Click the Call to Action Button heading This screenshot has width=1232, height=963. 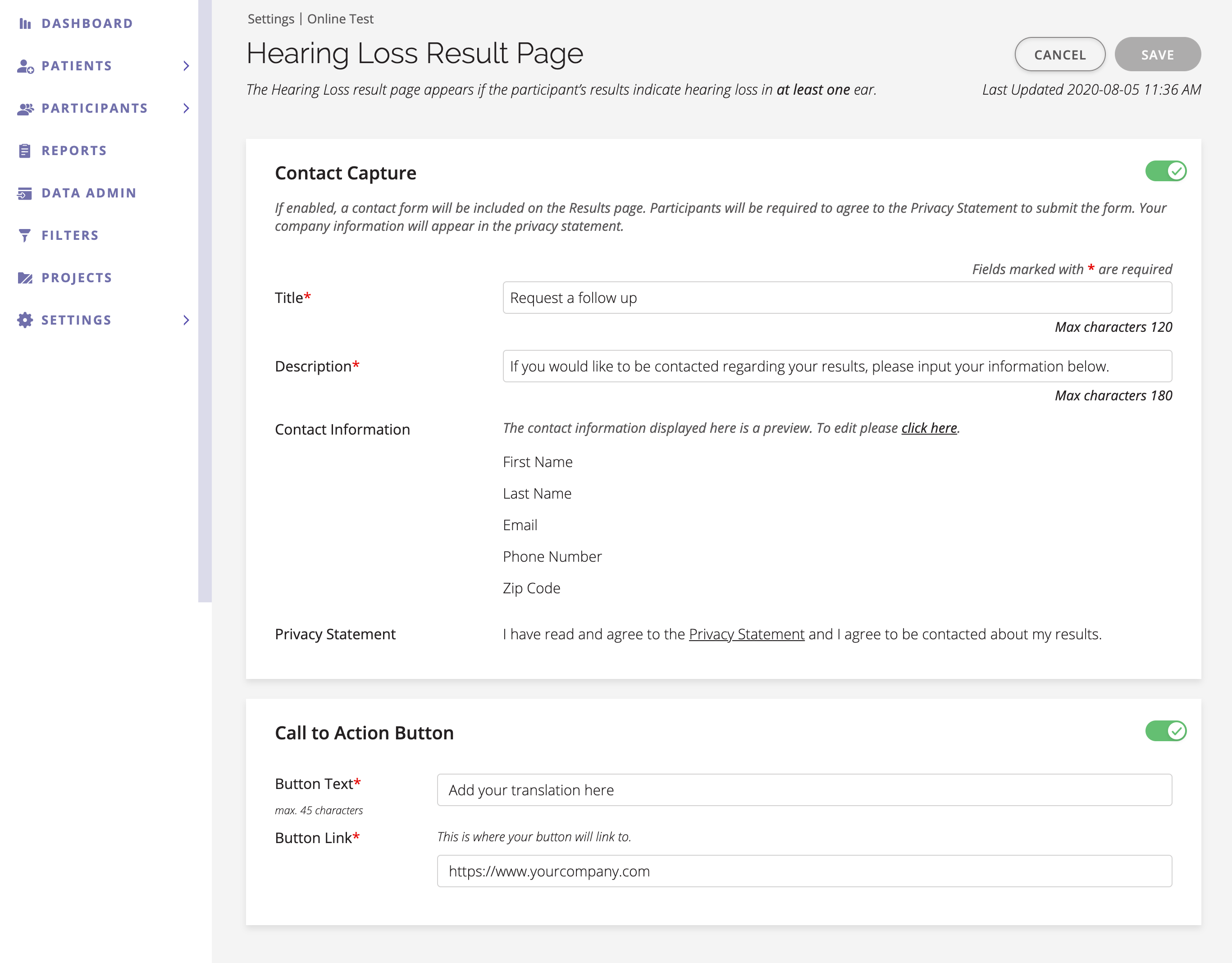click(364, 733)
